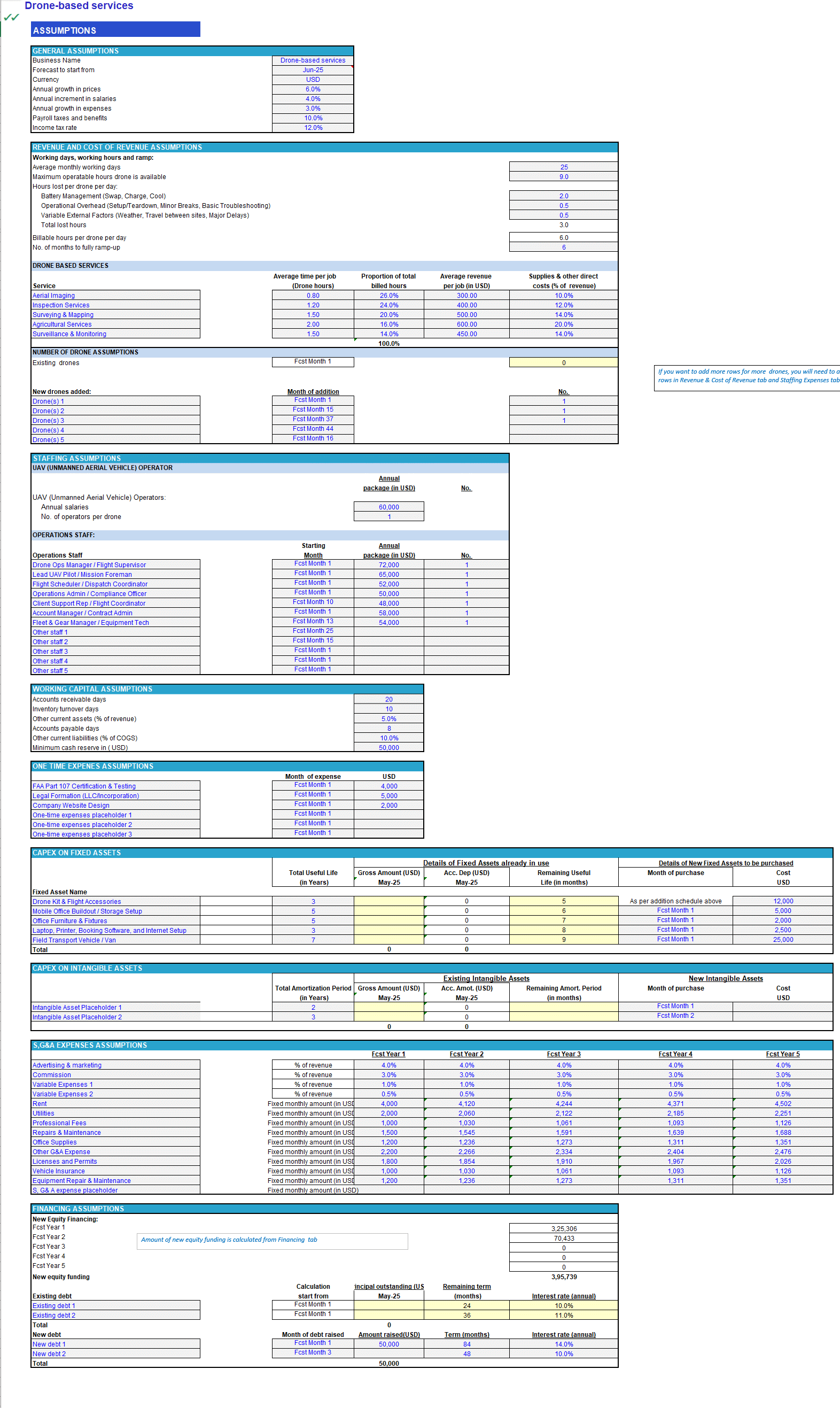Click Aerial Imaging average revenue 300.00
840x1408 pixels.
[466, 296]
